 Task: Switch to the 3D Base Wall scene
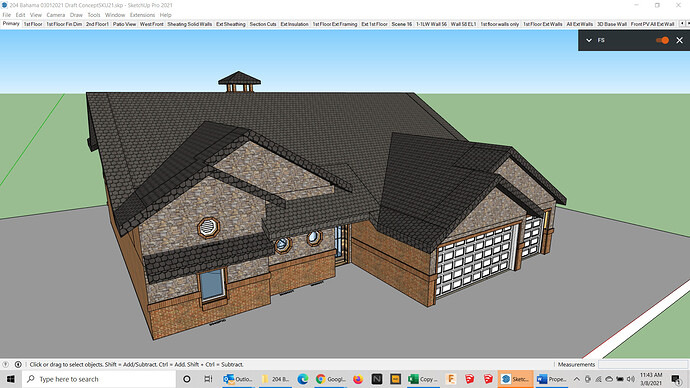click(612, 24)
